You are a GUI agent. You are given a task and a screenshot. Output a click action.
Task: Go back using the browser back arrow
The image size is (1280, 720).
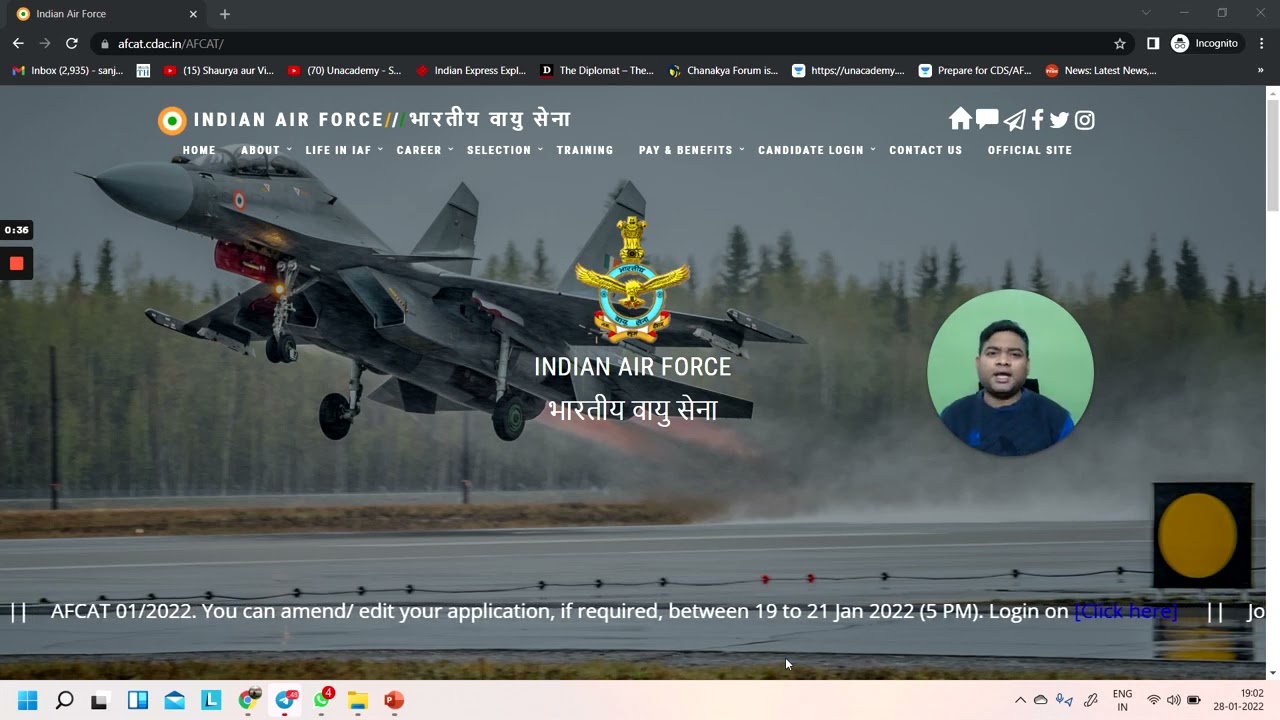click(18, 43)
